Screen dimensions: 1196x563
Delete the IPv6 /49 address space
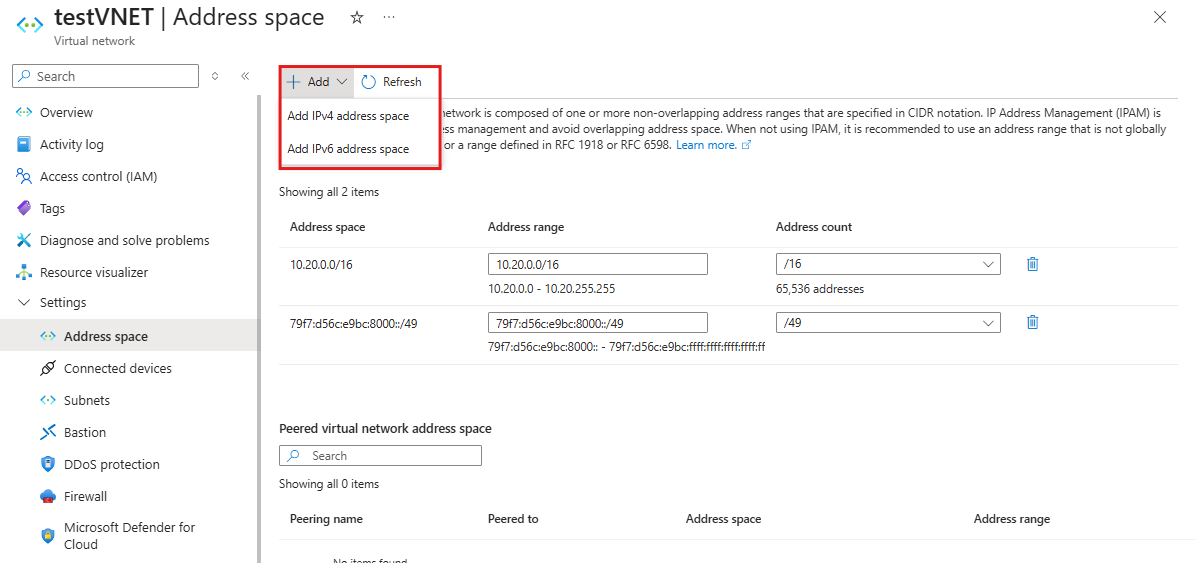[1032, 322]
